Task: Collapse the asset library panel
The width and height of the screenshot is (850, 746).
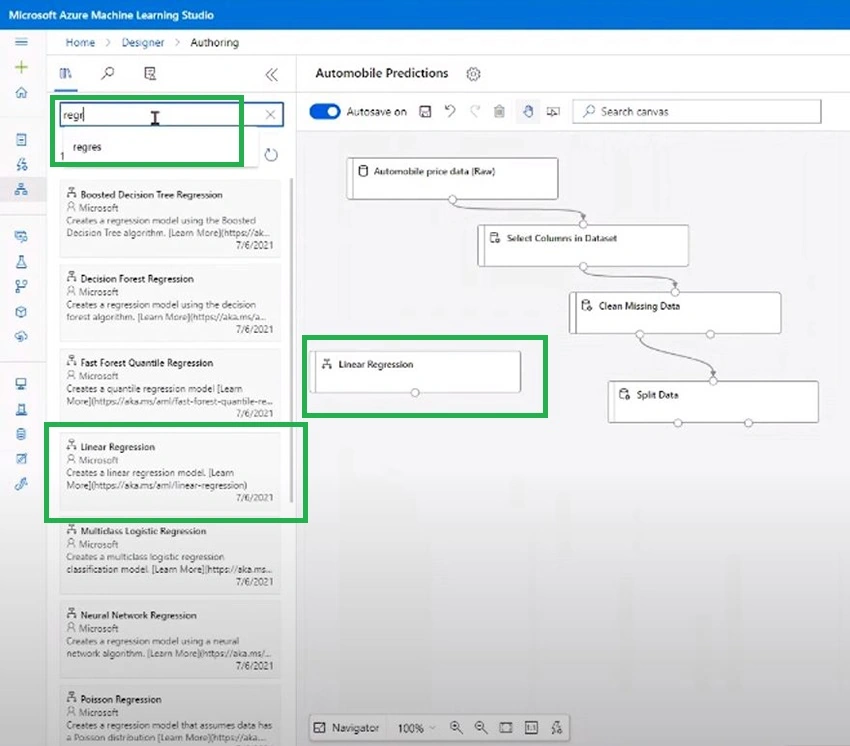Action: point(272,74)
